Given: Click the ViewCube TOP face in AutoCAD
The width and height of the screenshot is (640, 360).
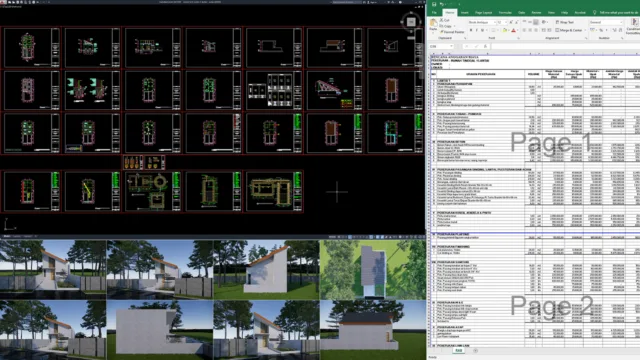Looking at the screenshot, I should (411, 22).
